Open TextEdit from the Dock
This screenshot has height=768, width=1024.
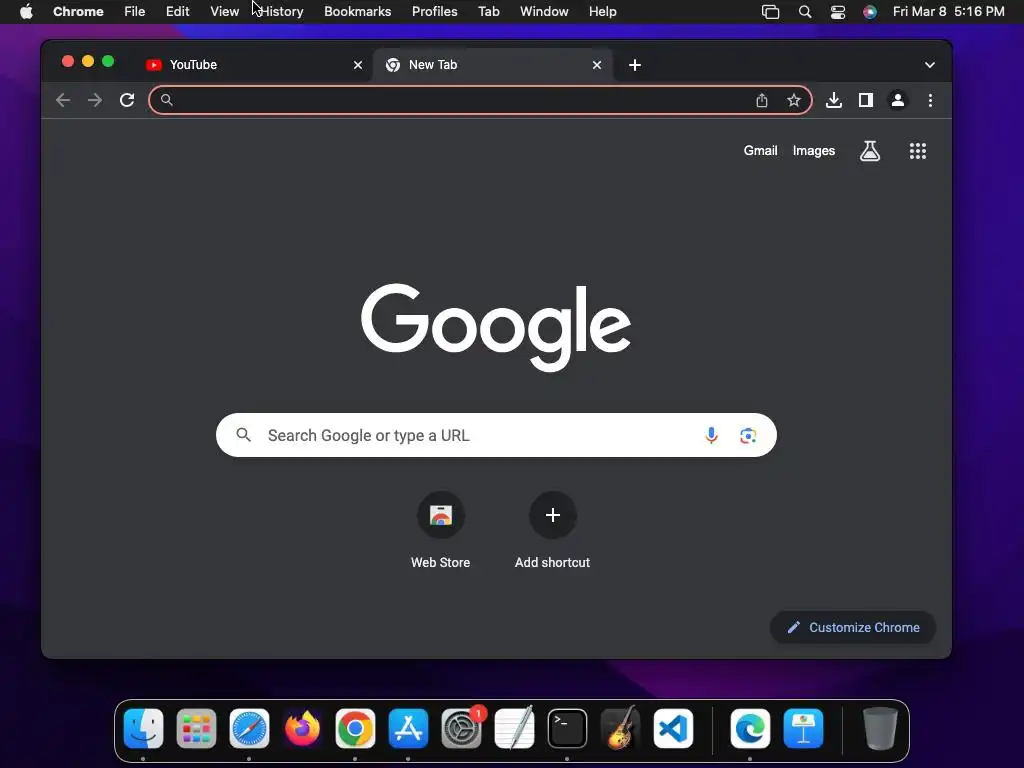(x=515, y=728)
